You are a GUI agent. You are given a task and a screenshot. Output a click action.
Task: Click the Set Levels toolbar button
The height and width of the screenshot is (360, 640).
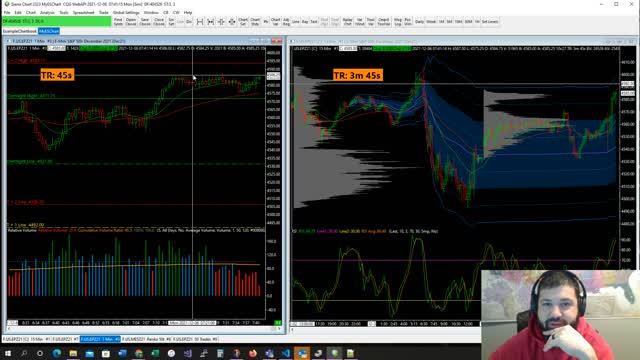point(490,22)
